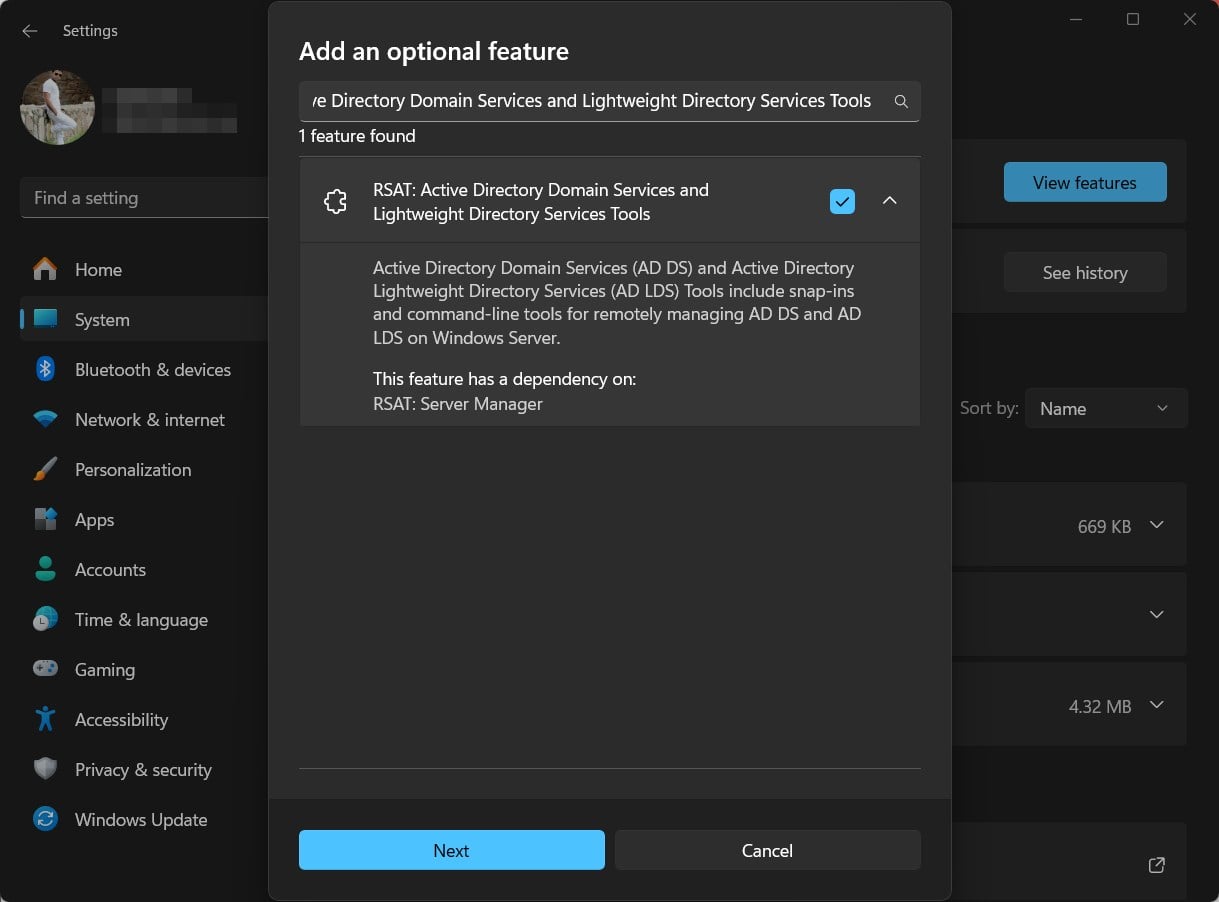Click the Windows Update refresh icon
The width and height of the screenshot is (1219, 902).
45,819
